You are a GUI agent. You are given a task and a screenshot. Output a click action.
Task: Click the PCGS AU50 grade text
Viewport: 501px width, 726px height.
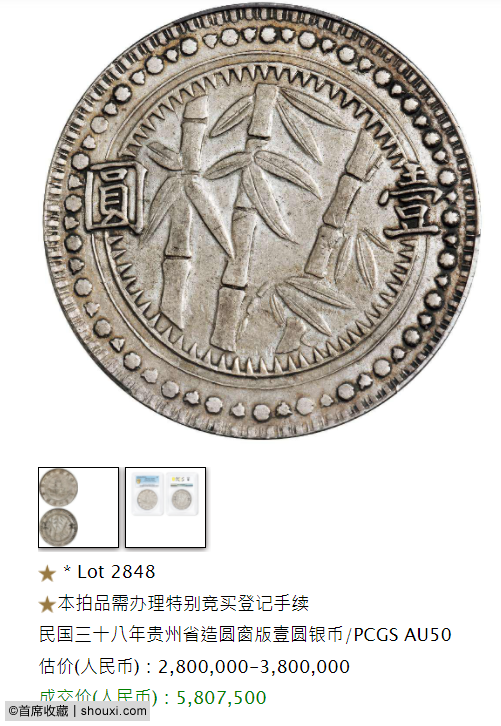402,635
